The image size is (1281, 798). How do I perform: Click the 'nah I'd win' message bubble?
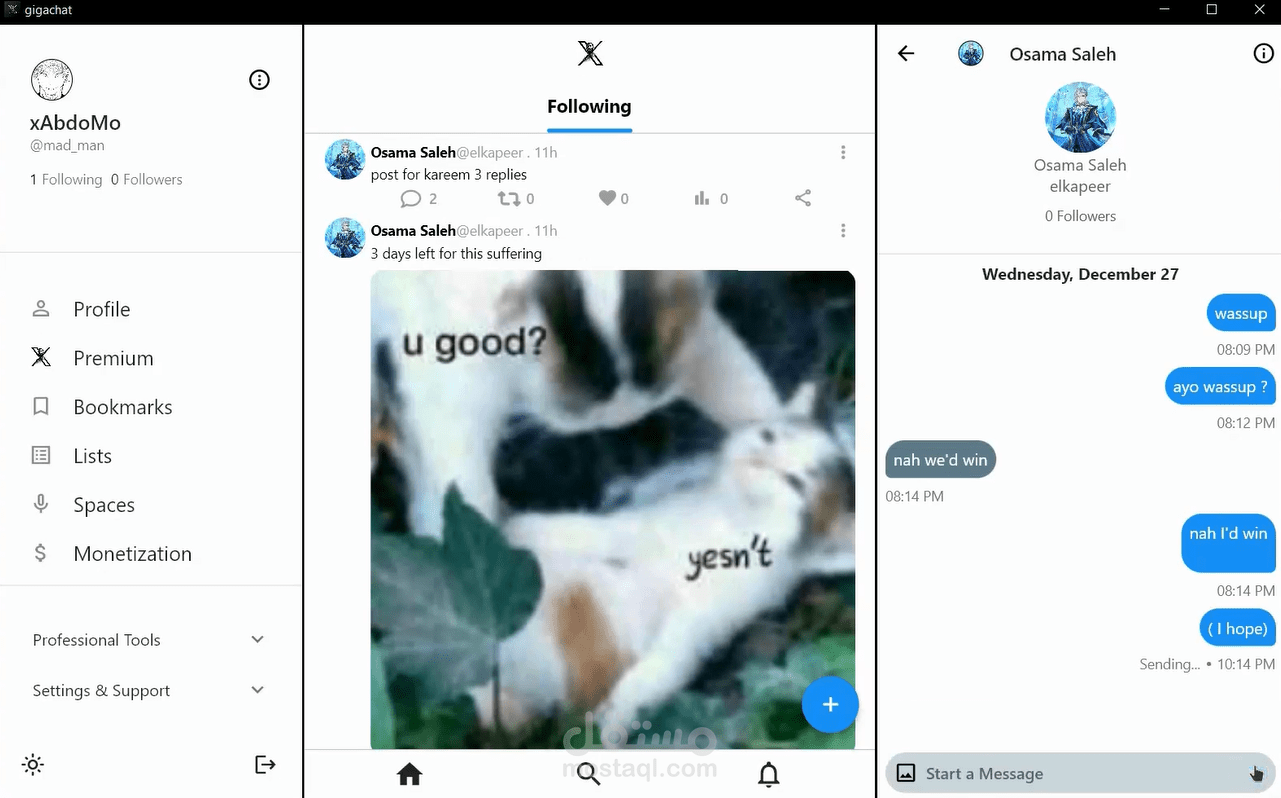point(1228,543)
